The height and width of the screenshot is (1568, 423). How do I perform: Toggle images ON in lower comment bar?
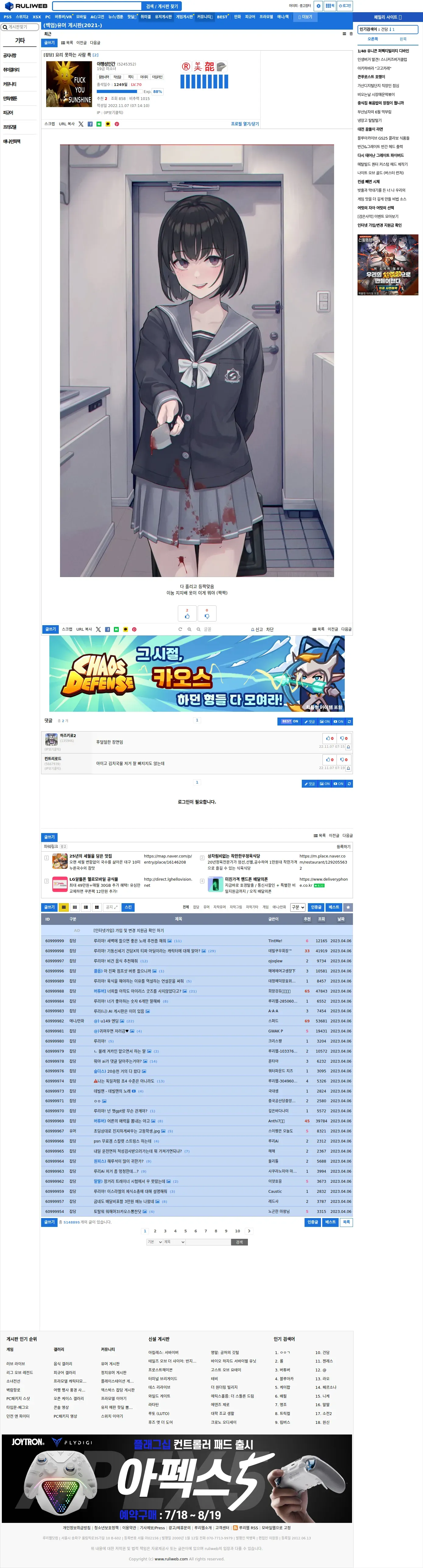pyautogui.click(x=325, y=783)
